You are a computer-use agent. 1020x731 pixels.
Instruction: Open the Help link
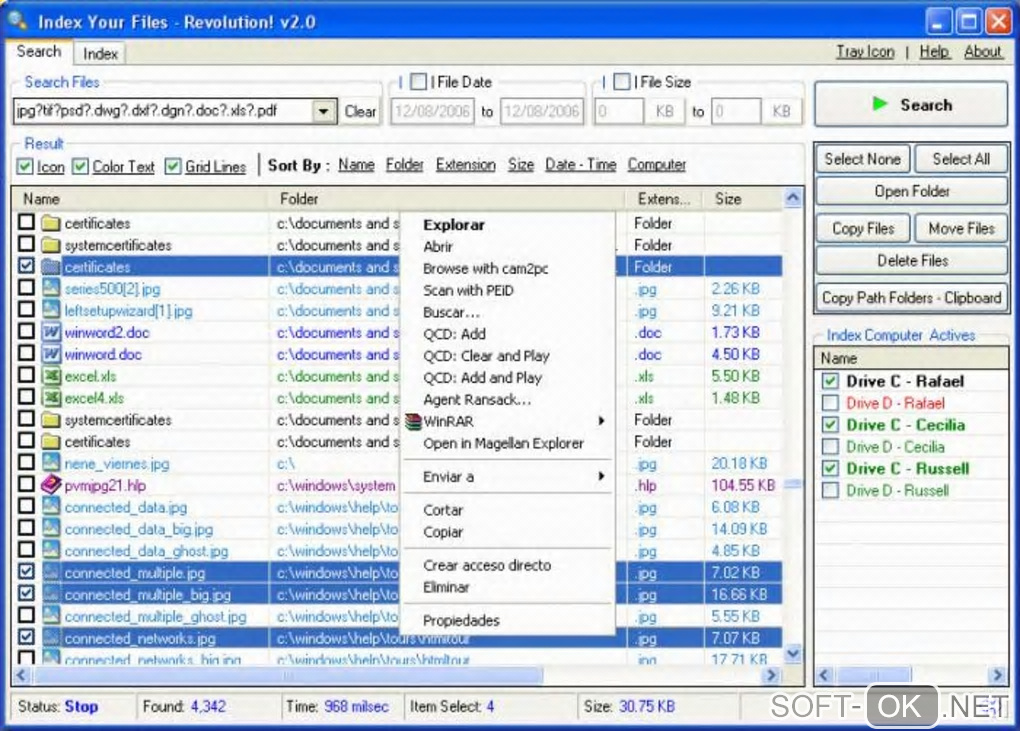click(x=934, y=51)
